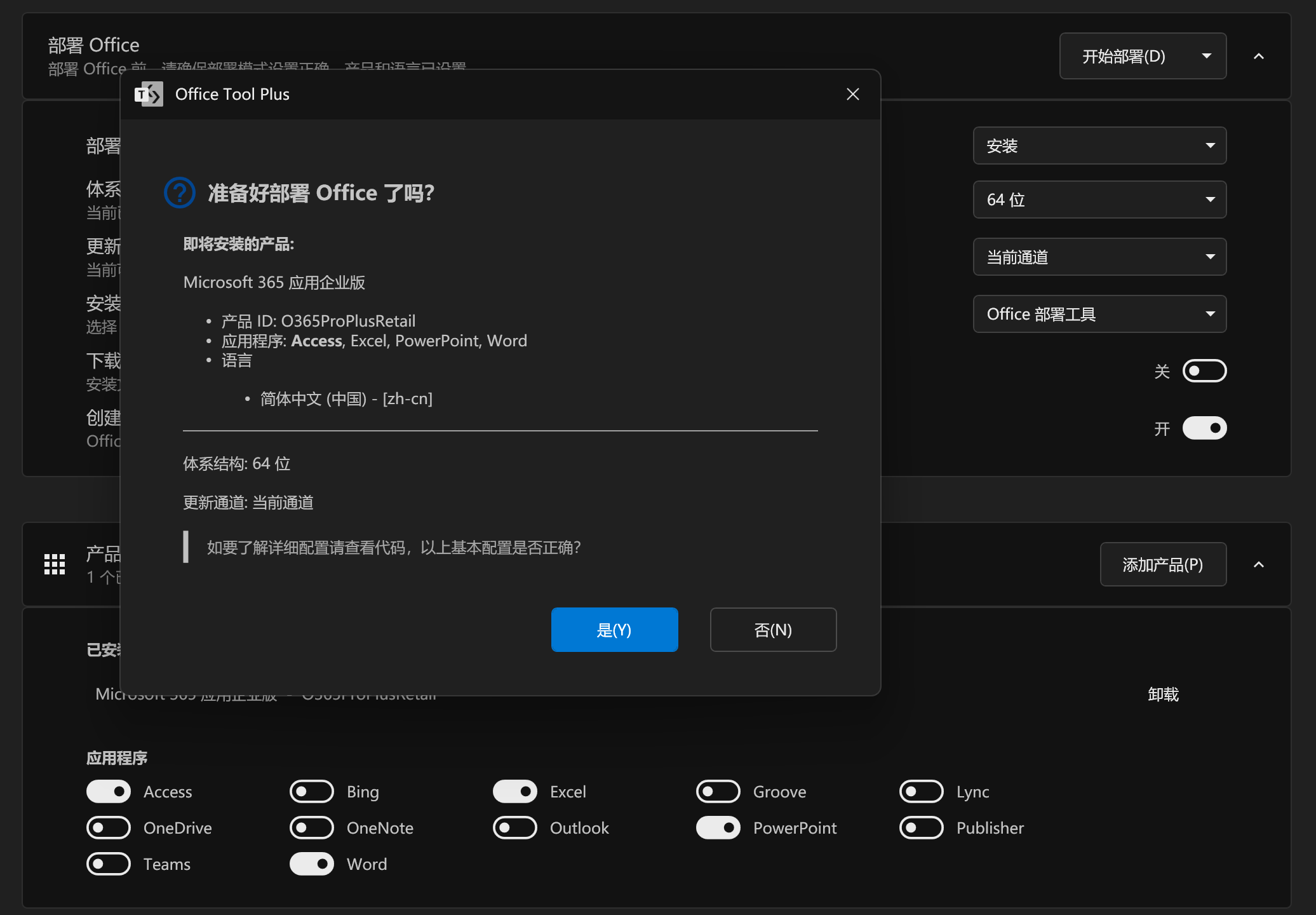
Task: Click the grid icon beside the 产品 section
Action: click(55, 564)
